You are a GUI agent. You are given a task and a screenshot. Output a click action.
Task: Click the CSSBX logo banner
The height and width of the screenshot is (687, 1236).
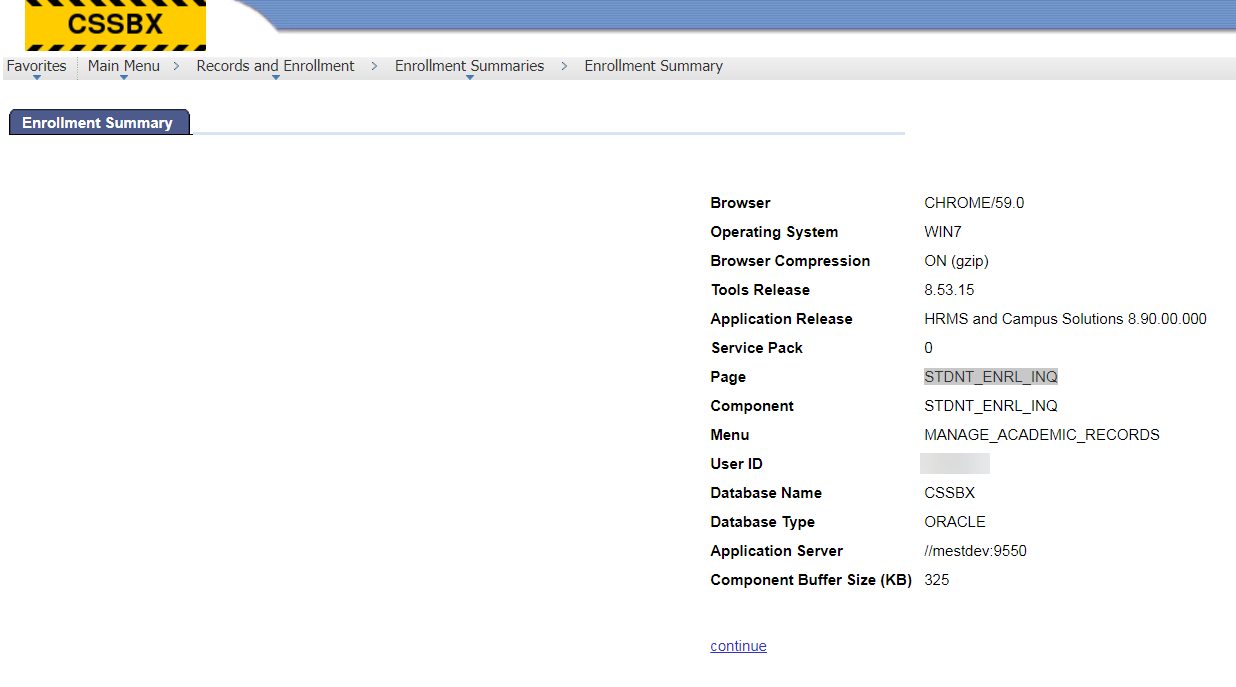(115, 25)
